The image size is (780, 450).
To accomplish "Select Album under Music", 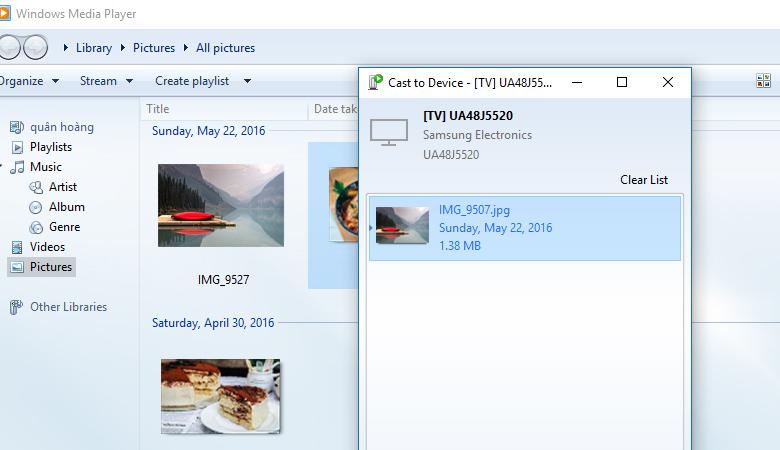I will [x=67, y=207].
